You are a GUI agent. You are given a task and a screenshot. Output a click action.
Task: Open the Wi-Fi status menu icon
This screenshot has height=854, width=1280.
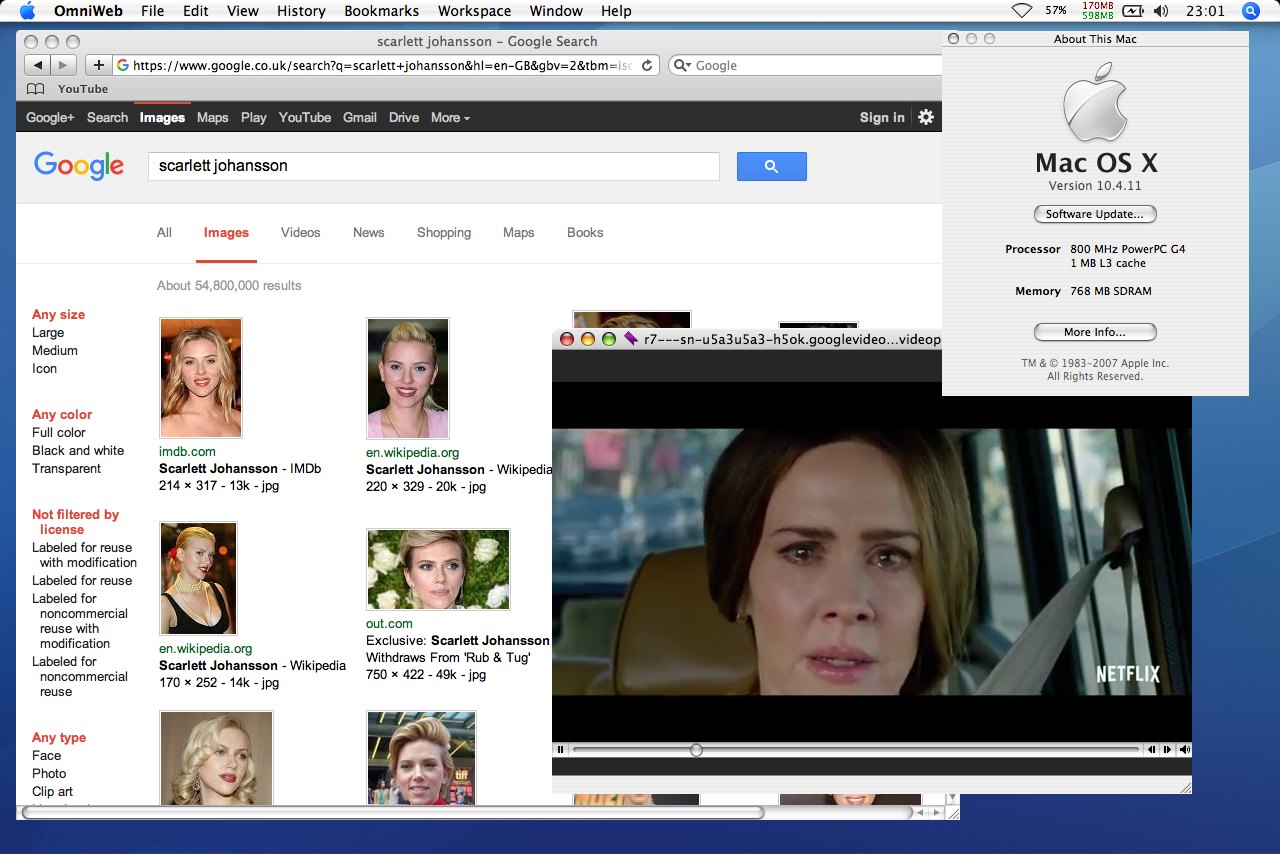(1022, 11)
